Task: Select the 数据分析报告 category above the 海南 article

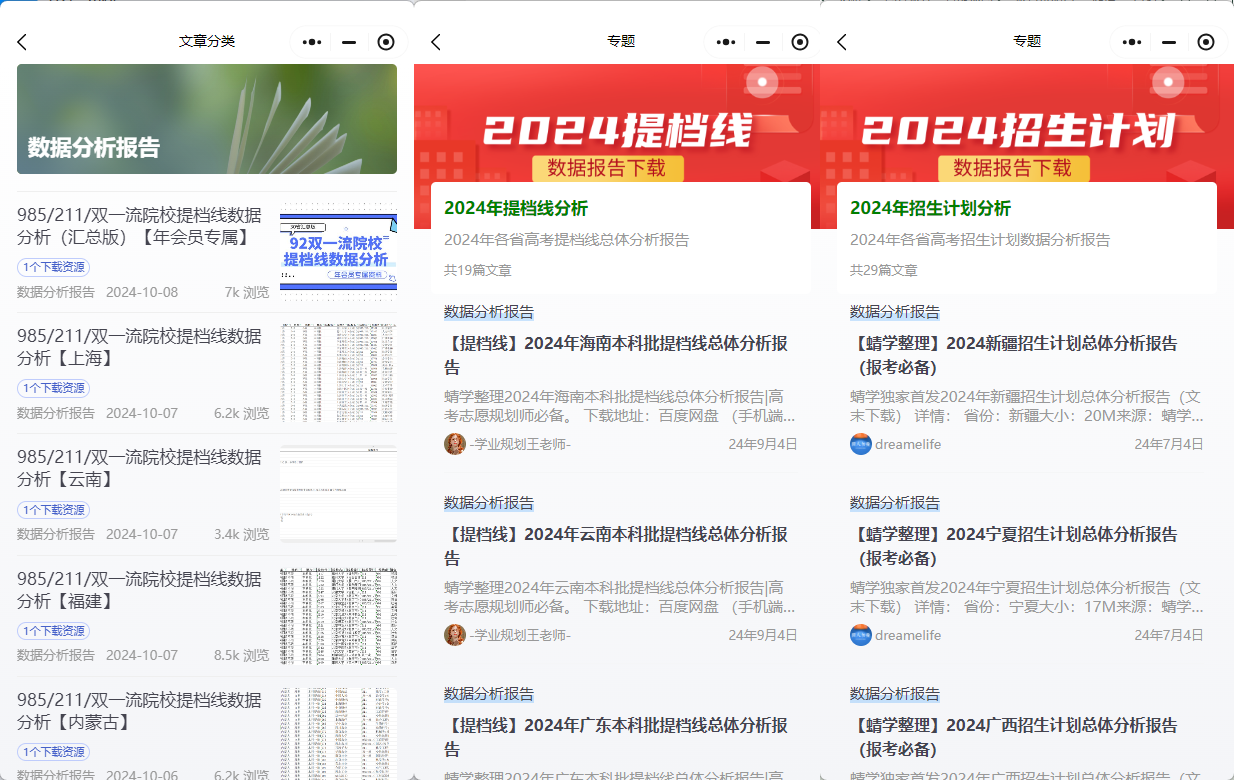Action: (x=487, y=312)
